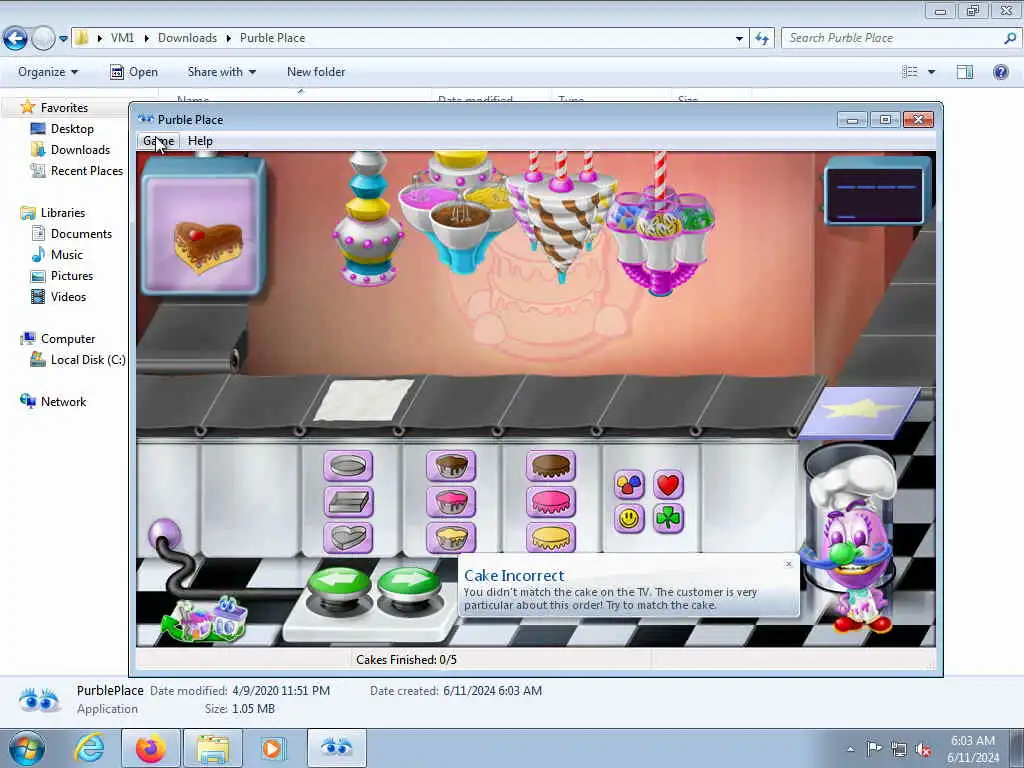Open Recent Places under Favorites

tap(76, 170)
